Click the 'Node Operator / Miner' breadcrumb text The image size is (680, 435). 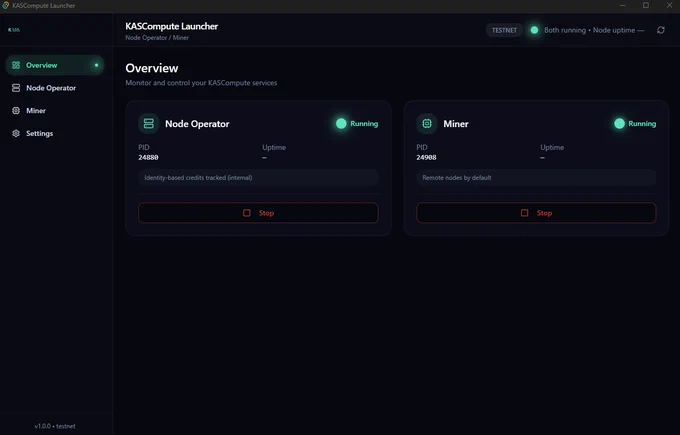(x=157, y=38)
